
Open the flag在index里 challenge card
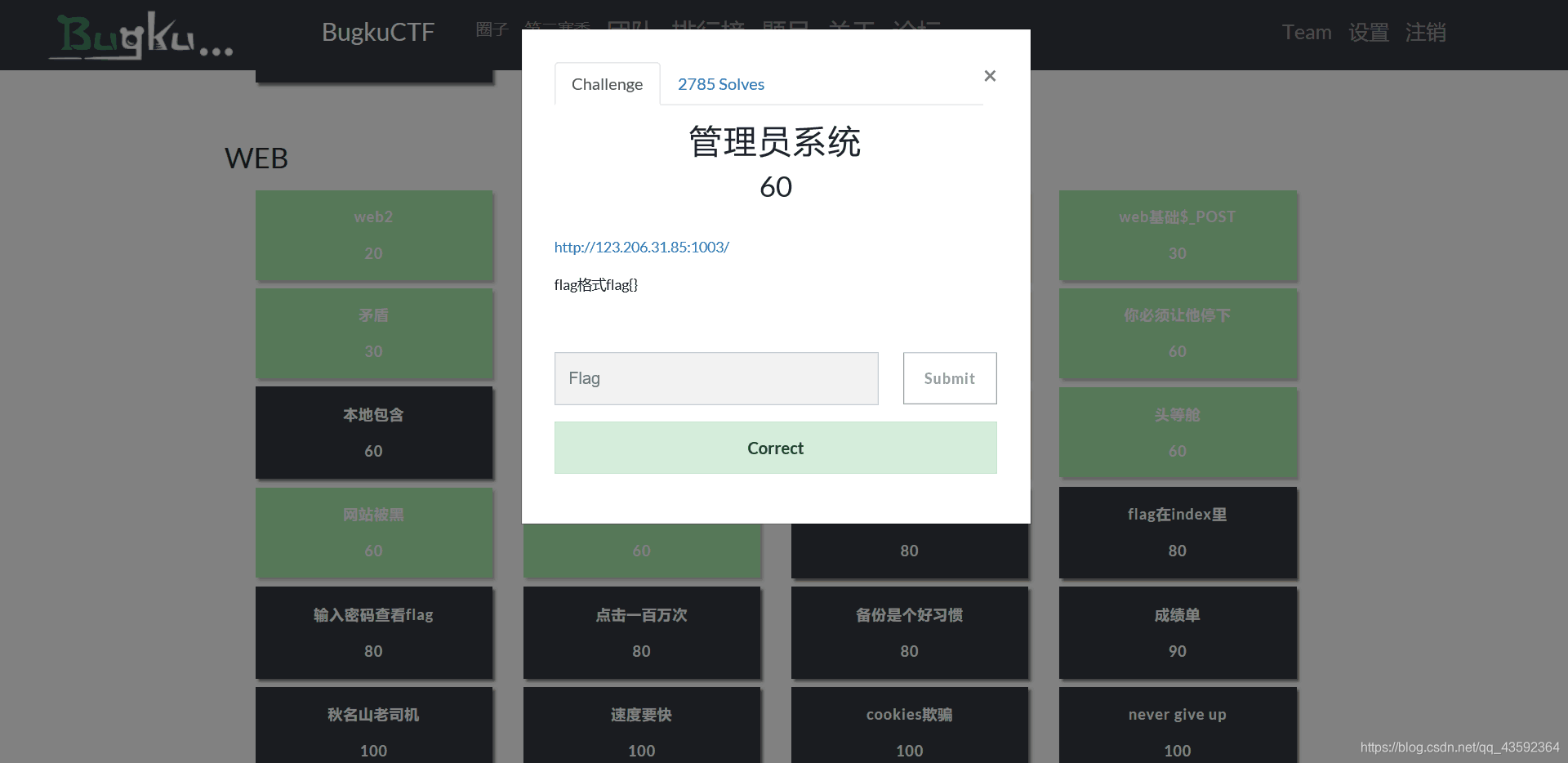point(1178,533)
